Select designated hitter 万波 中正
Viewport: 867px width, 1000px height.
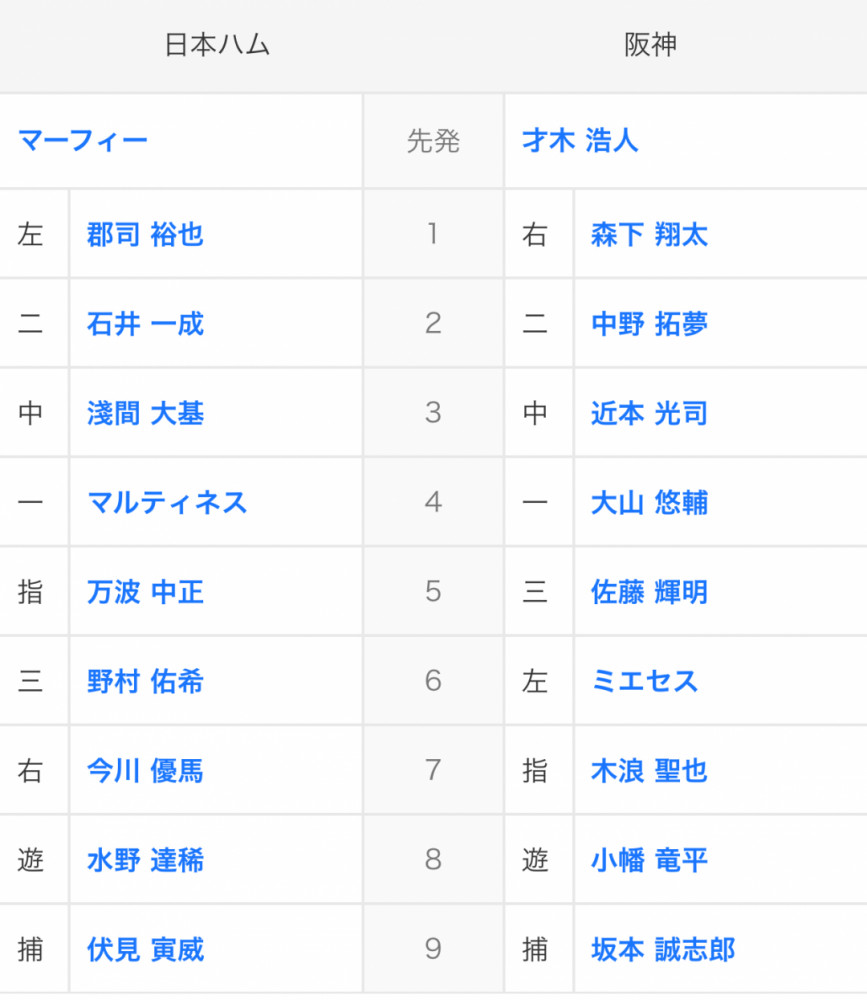click(x=146, y=592)
